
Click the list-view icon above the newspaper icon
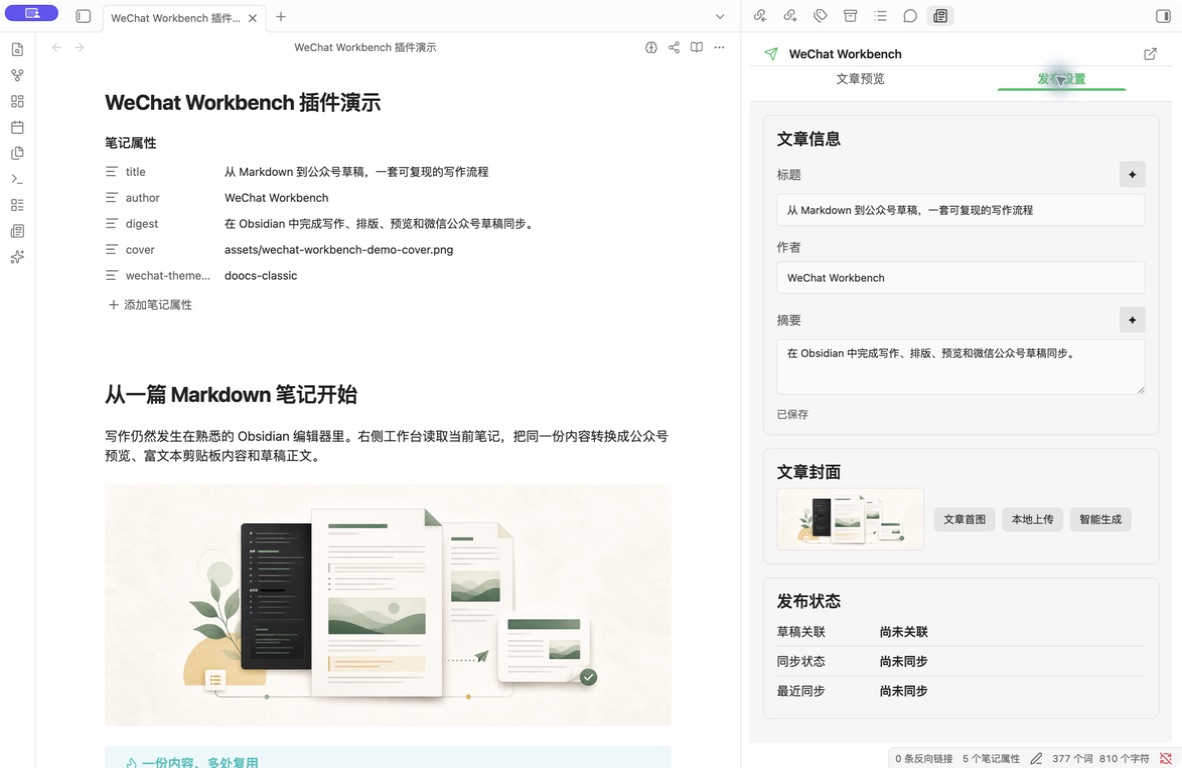coord(17,205)
